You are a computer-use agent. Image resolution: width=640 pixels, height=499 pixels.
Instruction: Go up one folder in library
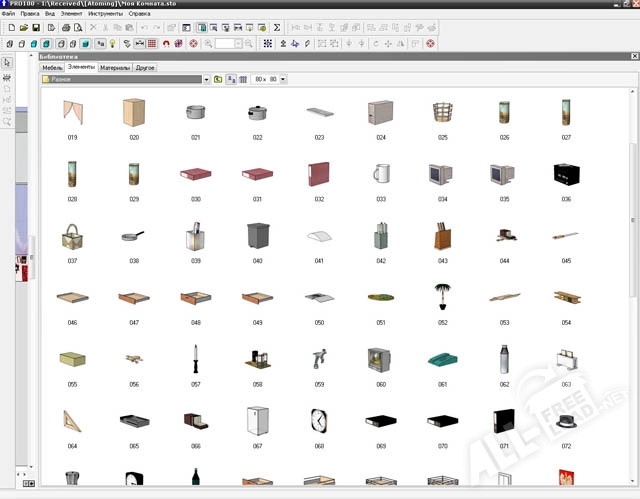point(218,78)
